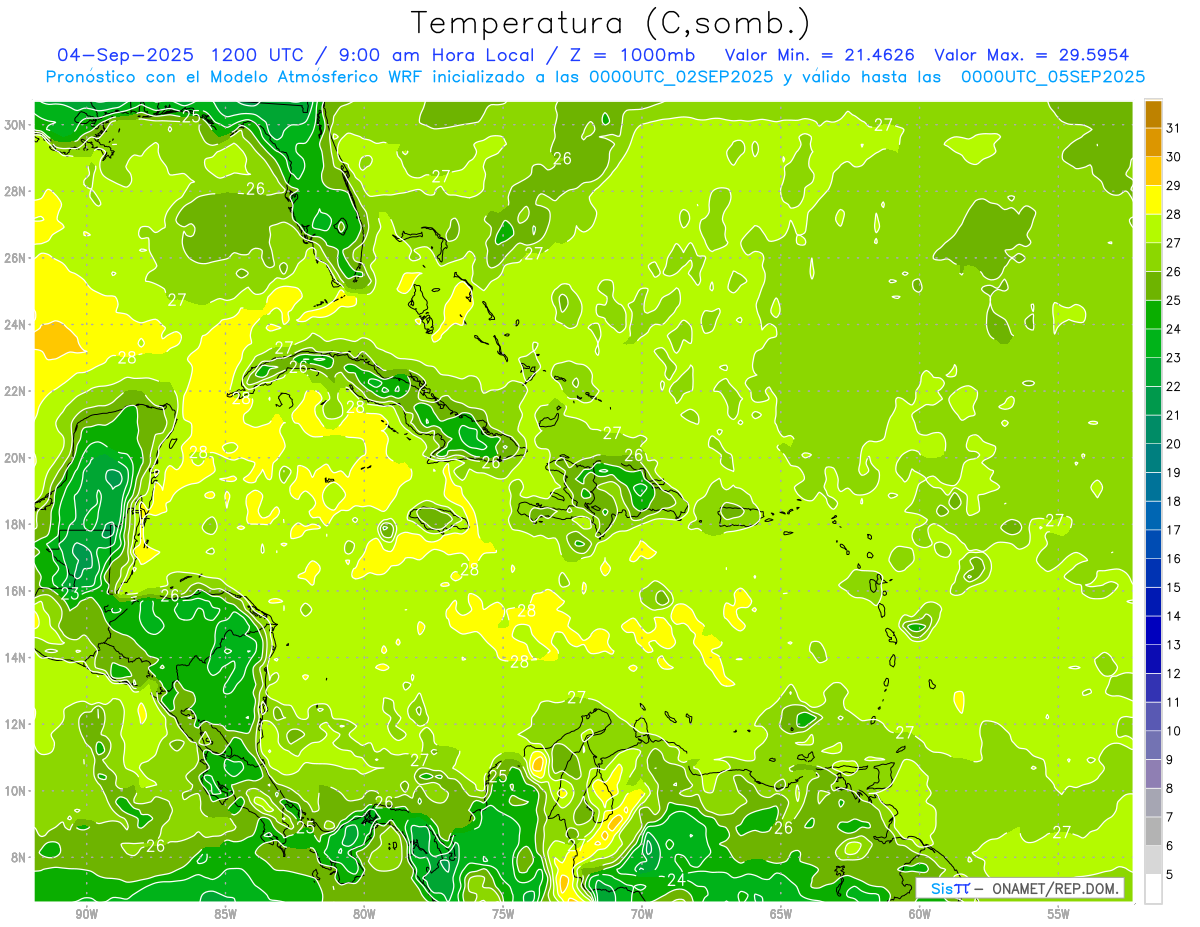This screenshot has height=927, width=1200.
Task: Pick the orange legend swatch between 30 and 31
Action: point(1153,143)
